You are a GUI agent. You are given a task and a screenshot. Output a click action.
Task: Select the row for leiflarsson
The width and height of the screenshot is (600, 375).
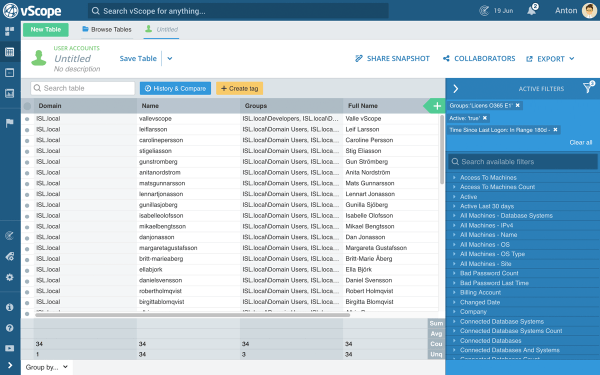[27, 130]
